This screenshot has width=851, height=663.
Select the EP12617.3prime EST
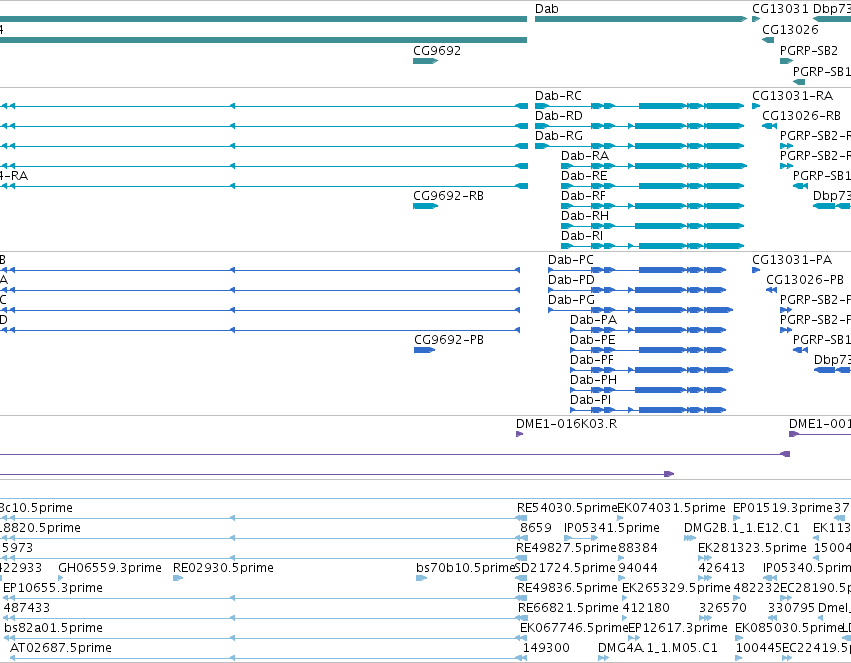pos(633,639)
